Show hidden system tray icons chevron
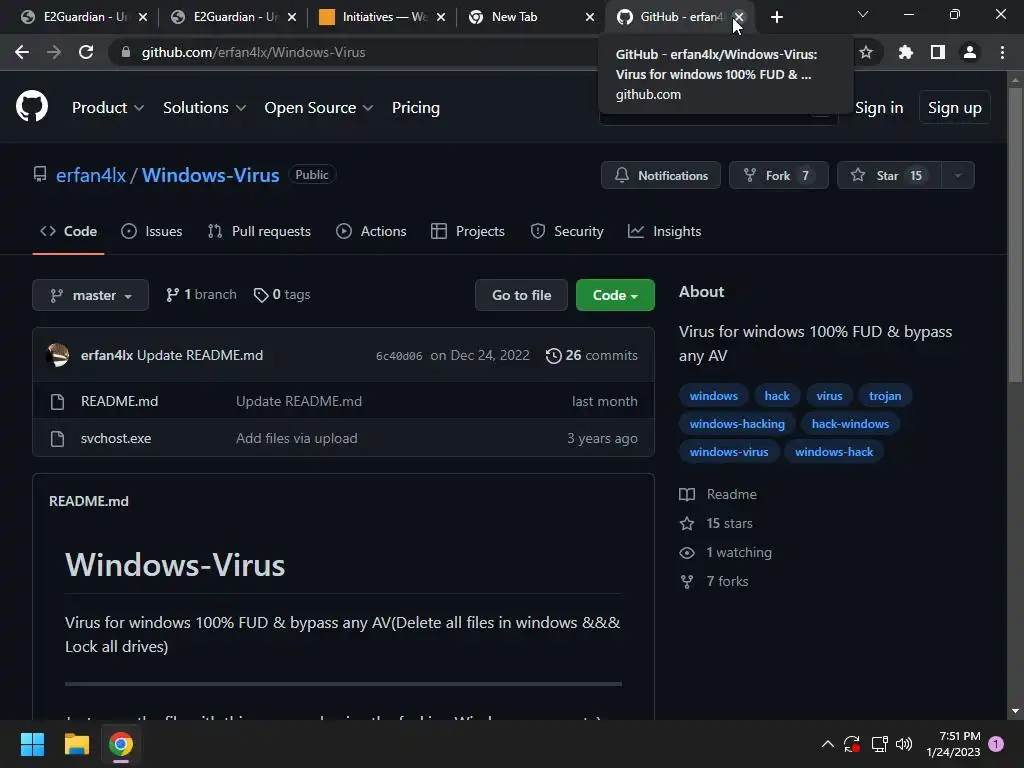1024x768 pixels. [827, 744]
